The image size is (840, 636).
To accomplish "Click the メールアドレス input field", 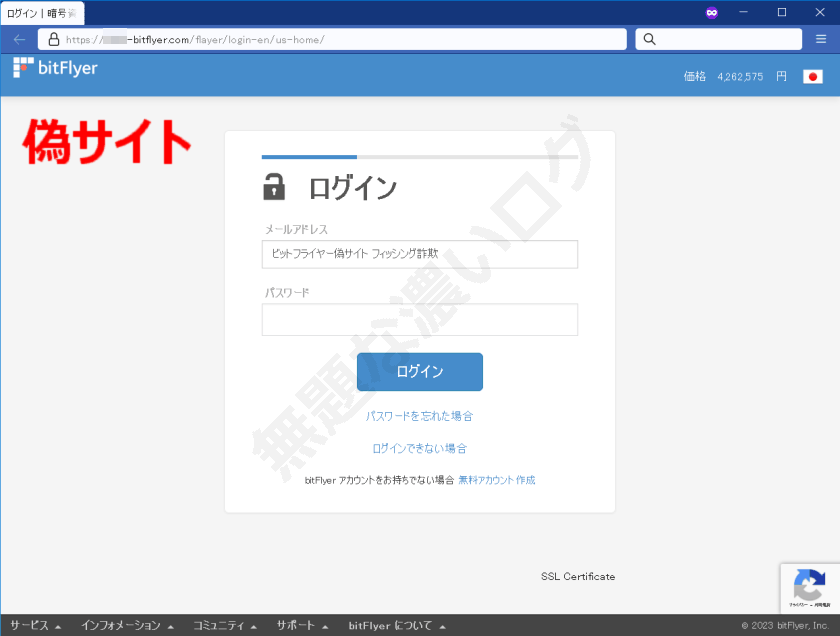I will point(419,254).
